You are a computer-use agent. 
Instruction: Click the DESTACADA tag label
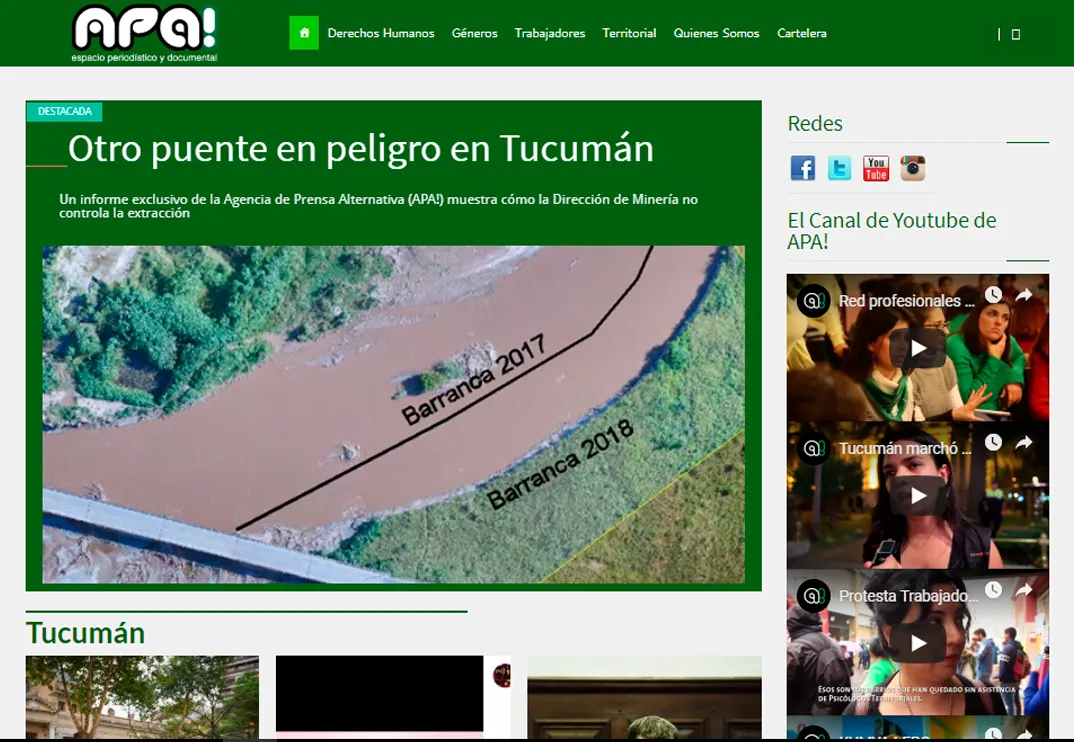click(x=64, y=112)
